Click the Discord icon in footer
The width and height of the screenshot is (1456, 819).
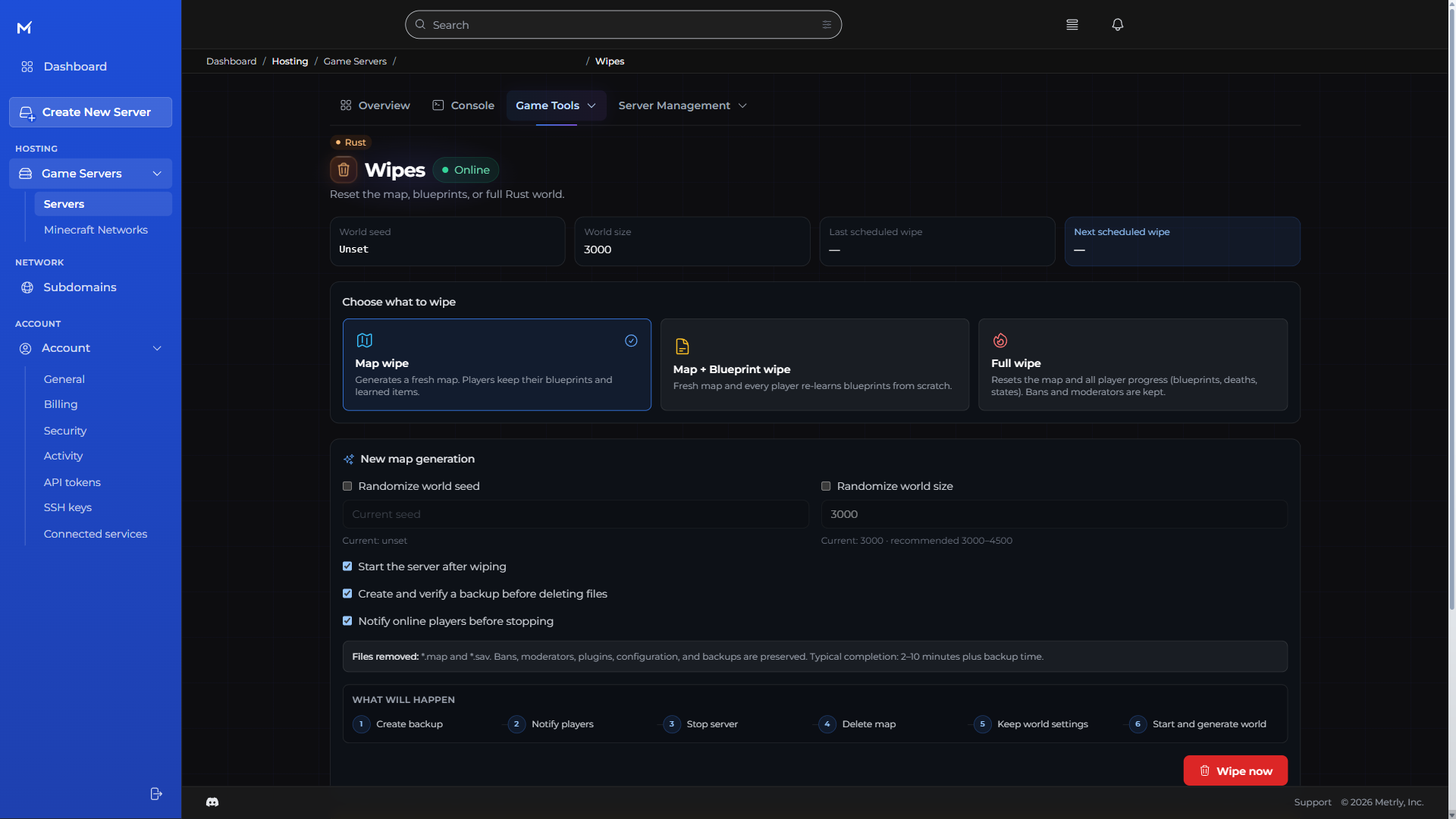click(x=212, y=802)
